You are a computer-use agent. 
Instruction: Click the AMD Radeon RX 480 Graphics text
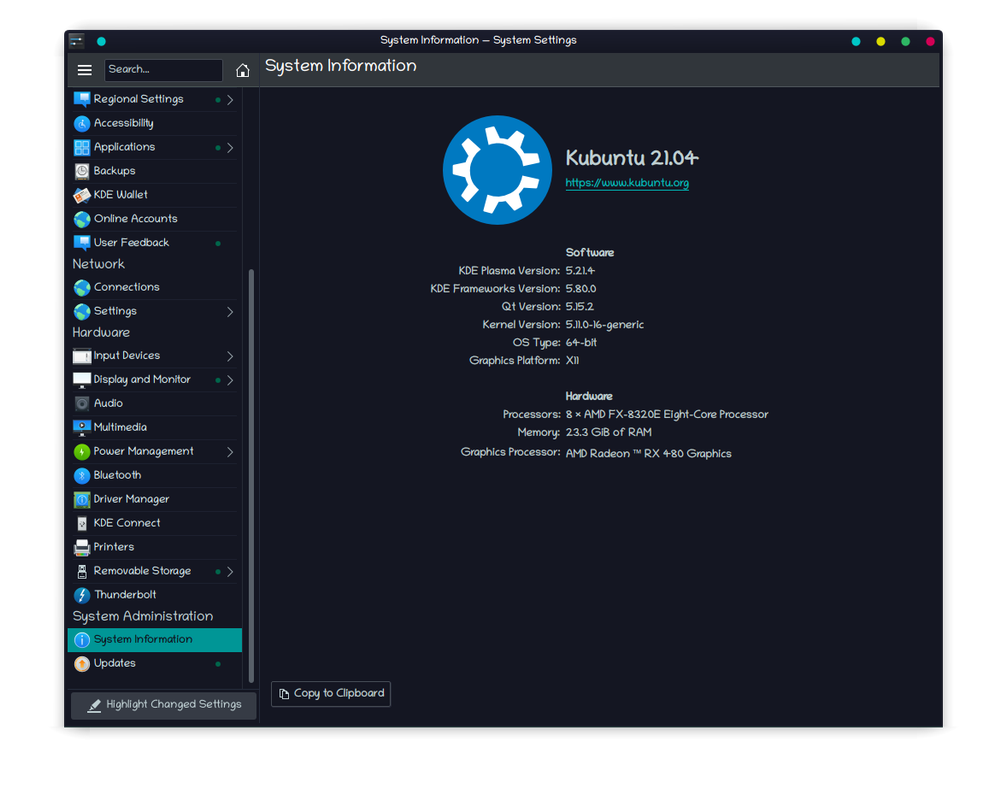coord(648,454)
